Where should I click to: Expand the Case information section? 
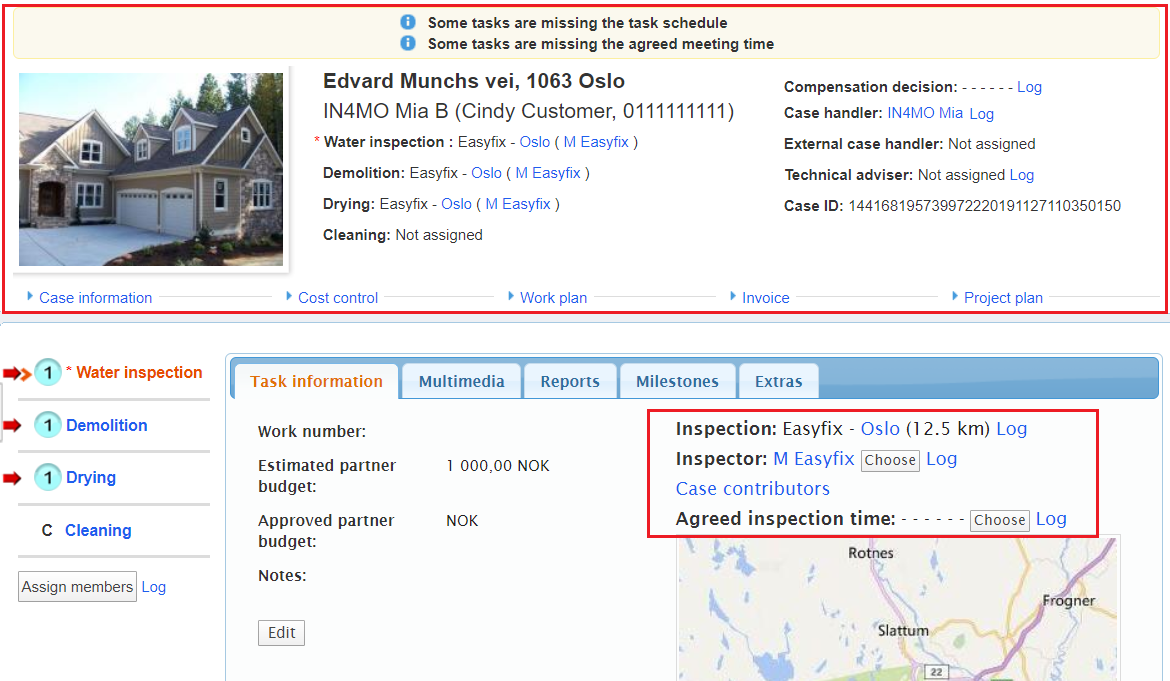[95, 297]
